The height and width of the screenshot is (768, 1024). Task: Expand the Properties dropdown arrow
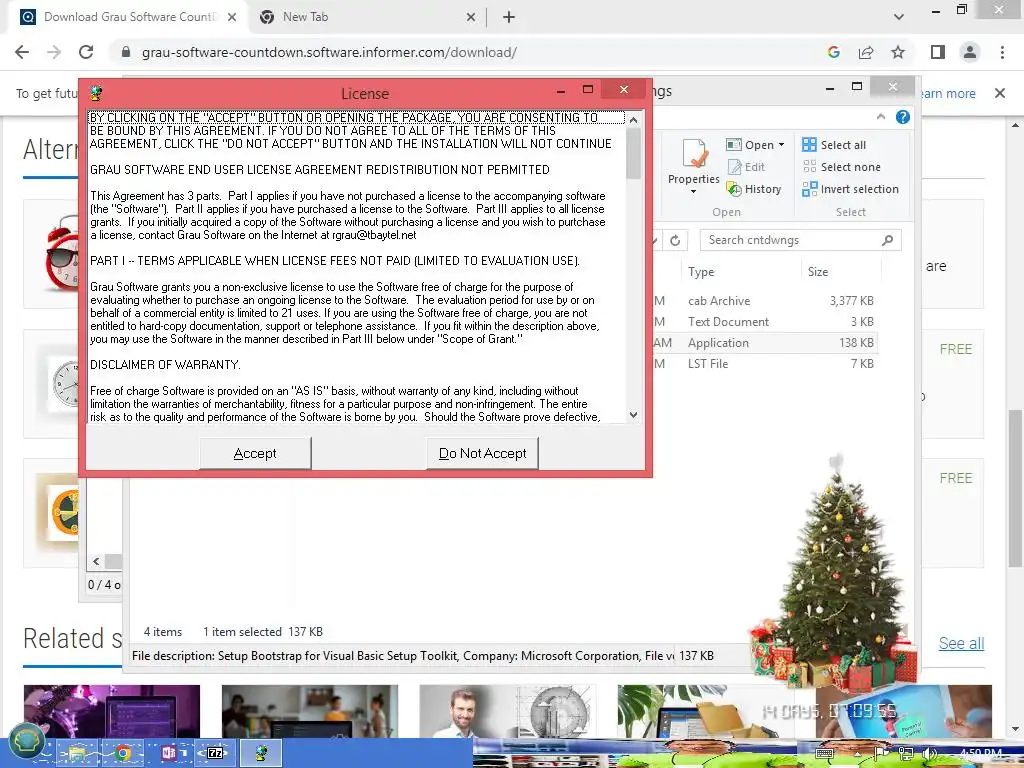(694, 191)
